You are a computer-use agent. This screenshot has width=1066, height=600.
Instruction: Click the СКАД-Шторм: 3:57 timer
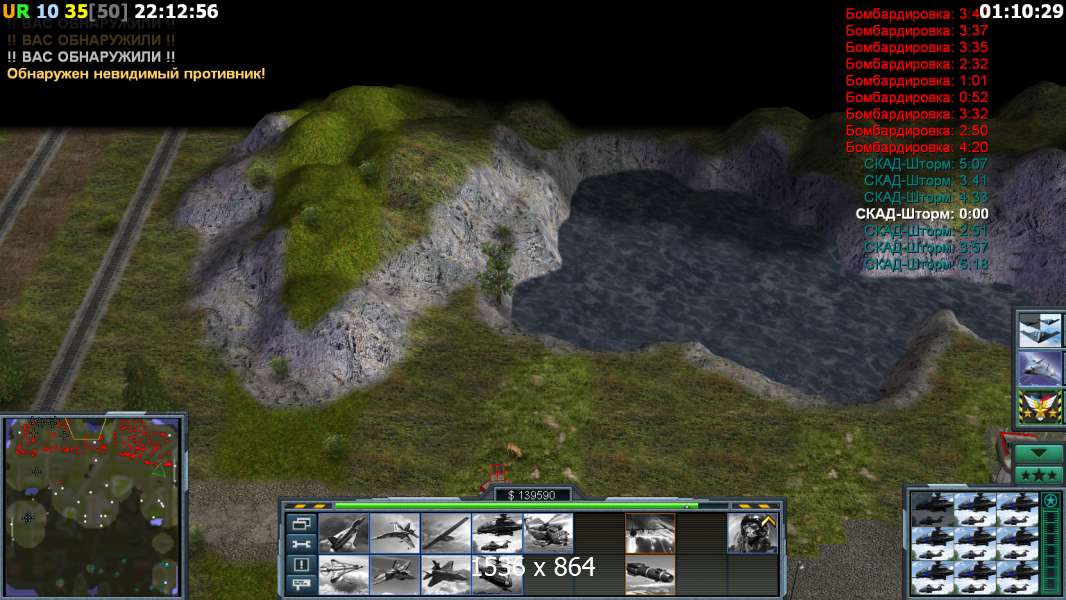tap(926, 247)
